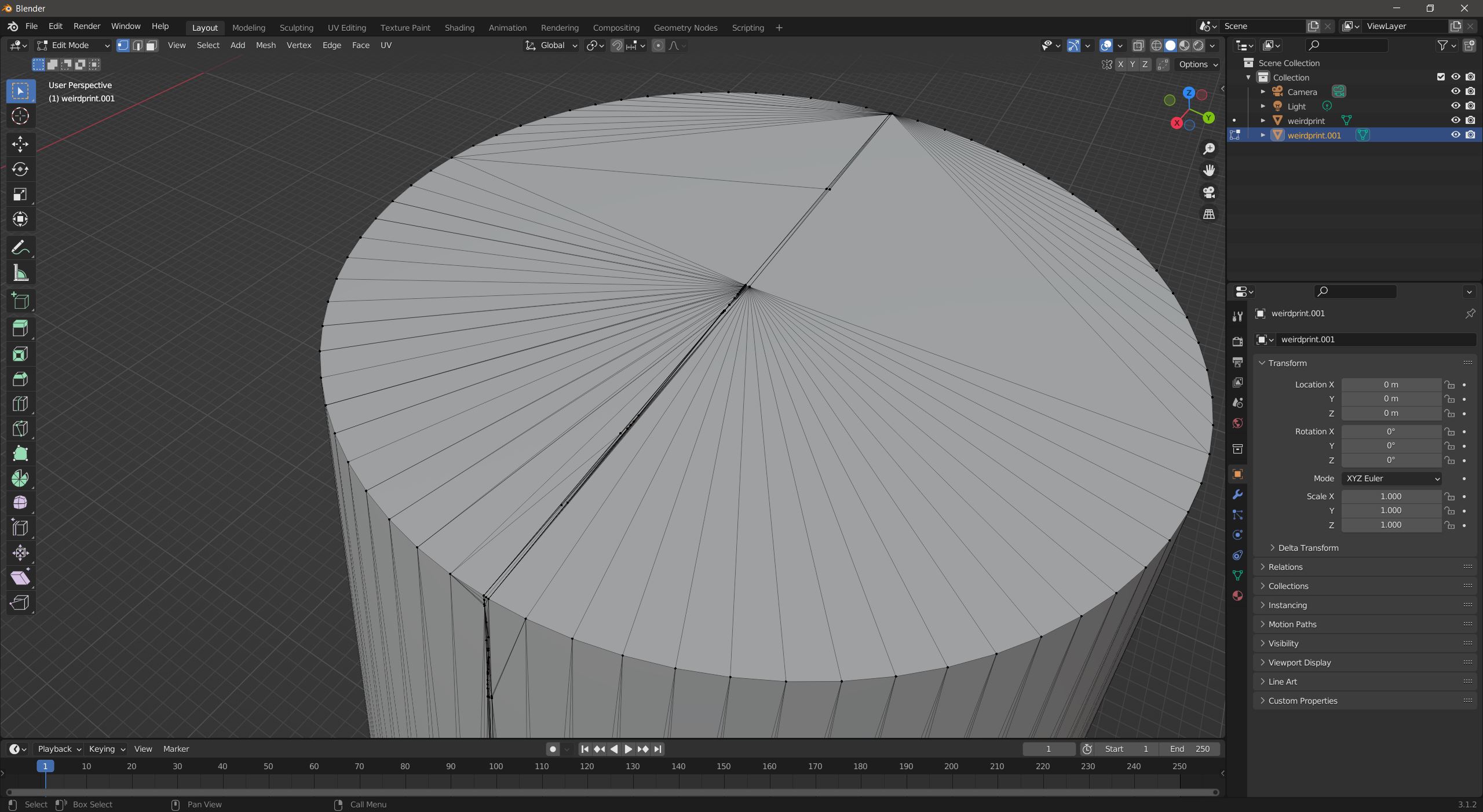Open the Playback popover in timeline

point(59,749)
